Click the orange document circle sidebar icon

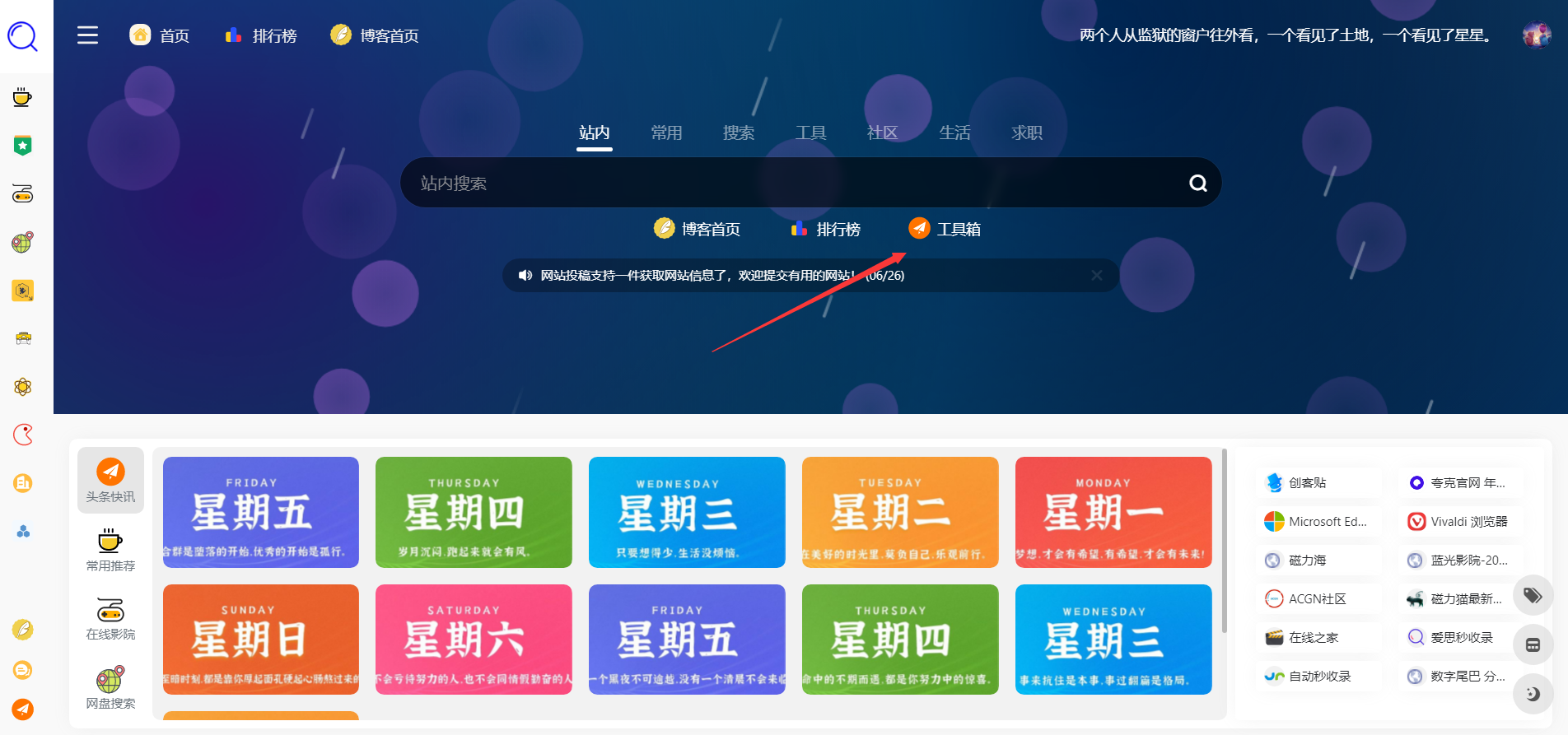coord(23,483)
